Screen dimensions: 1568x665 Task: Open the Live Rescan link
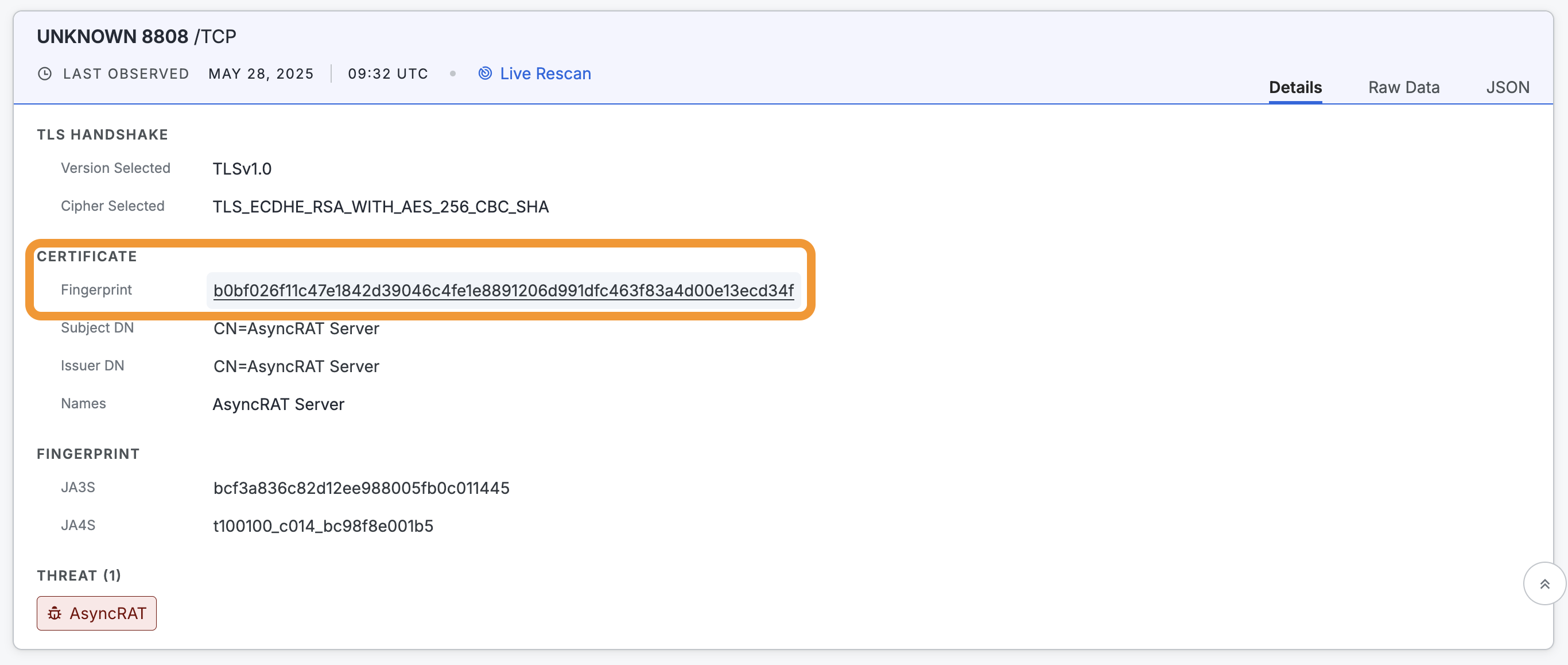545,74
